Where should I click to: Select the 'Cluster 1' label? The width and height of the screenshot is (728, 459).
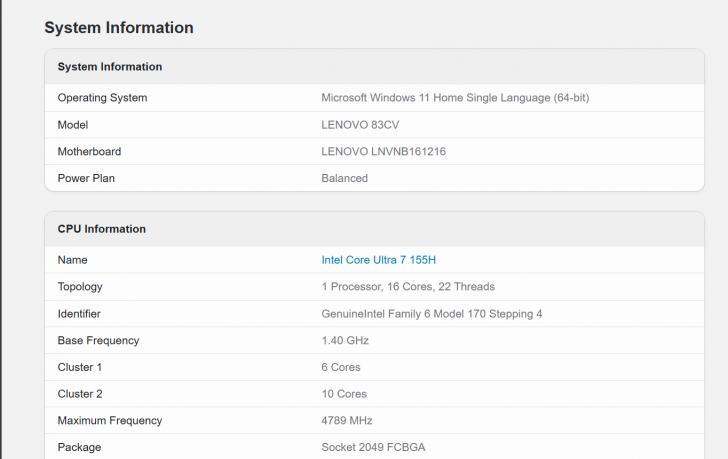click(80, 367)
